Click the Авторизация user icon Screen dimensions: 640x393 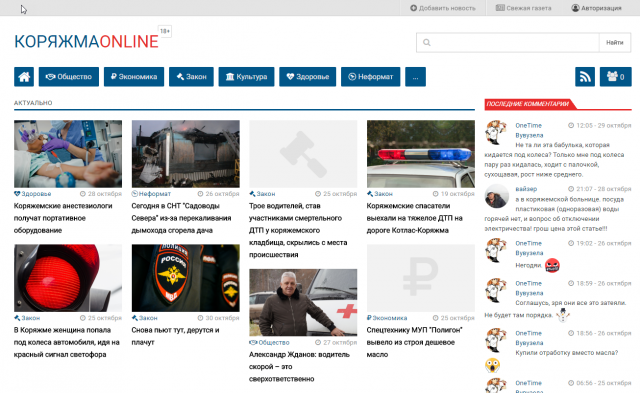pos(575,8)
